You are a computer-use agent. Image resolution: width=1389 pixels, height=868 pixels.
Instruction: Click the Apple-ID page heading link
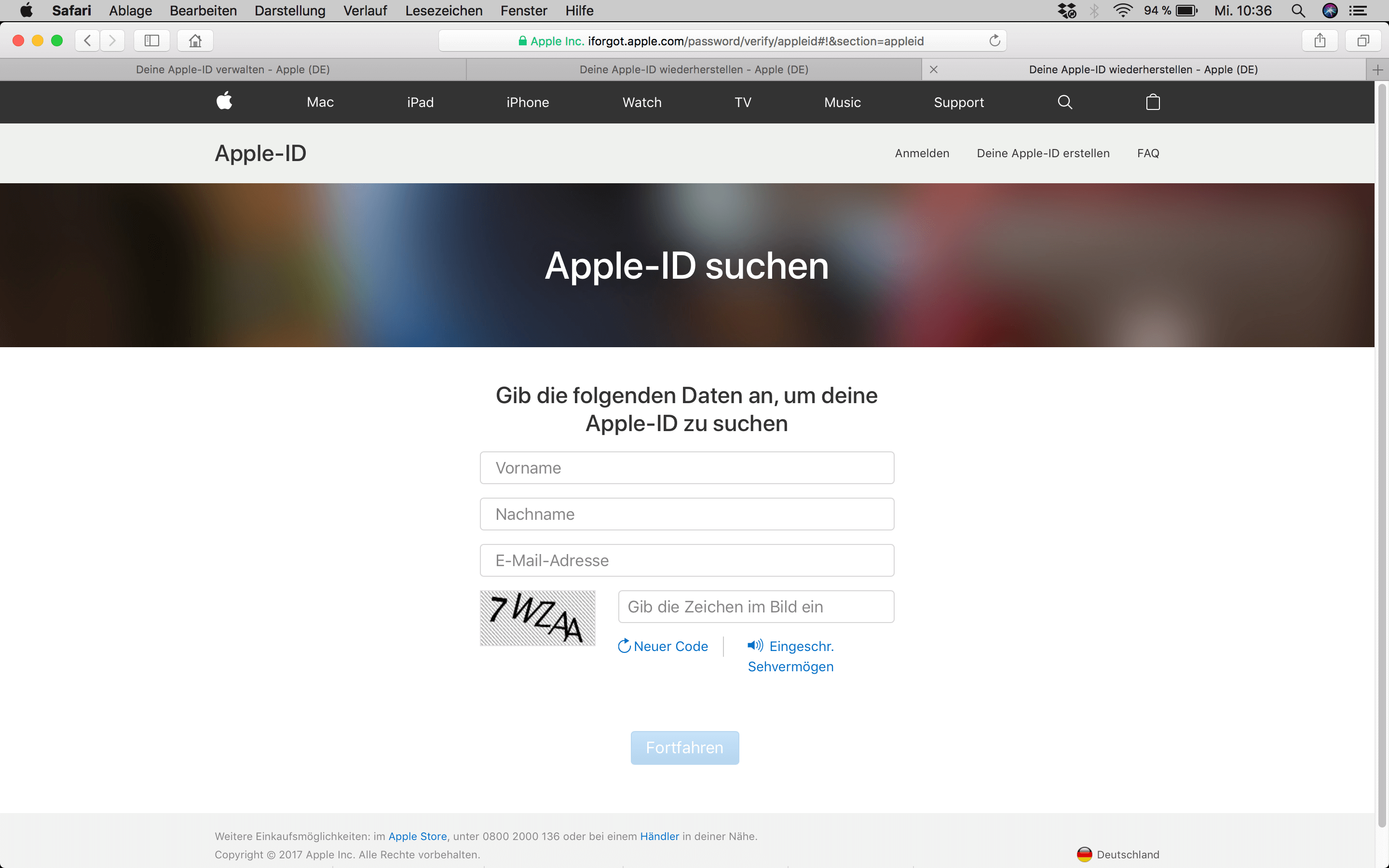click(x=260, y=153)
